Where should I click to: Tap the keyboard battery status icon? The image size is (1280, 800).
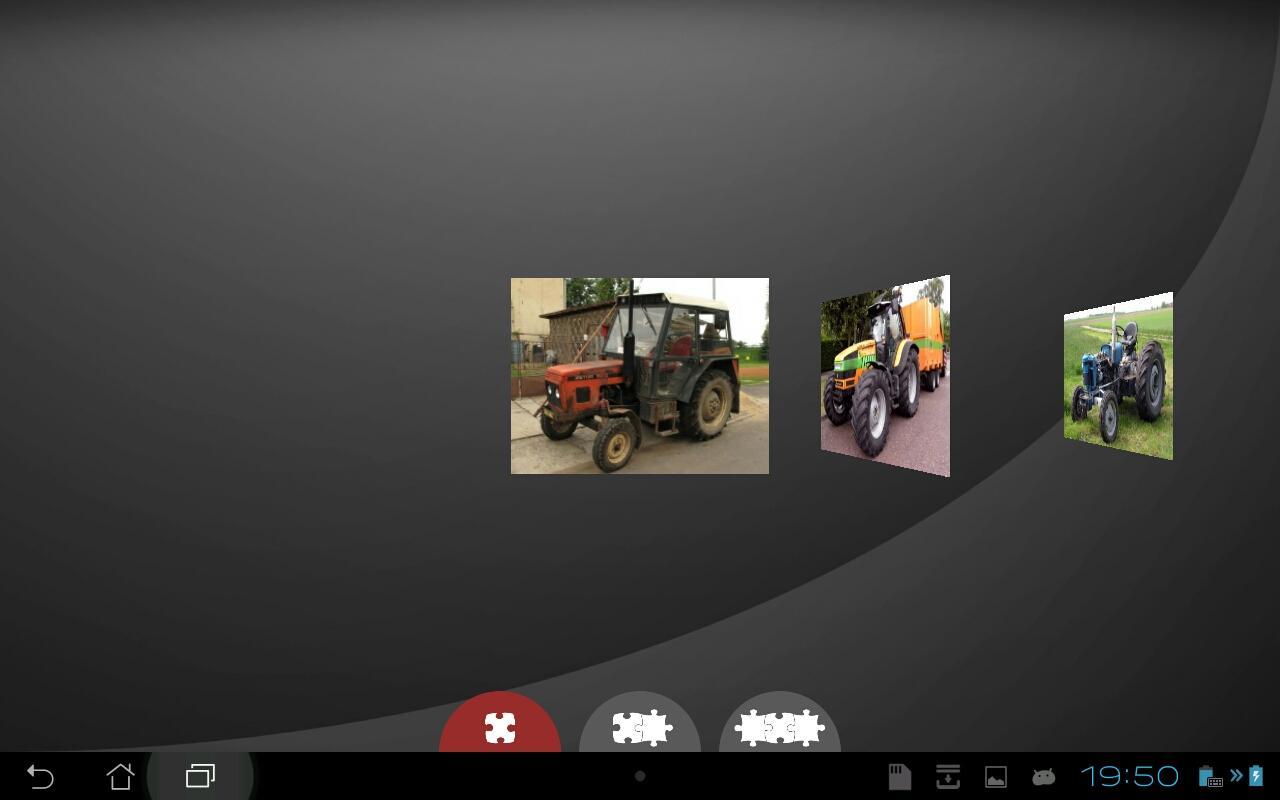(x=1207, y=775)
